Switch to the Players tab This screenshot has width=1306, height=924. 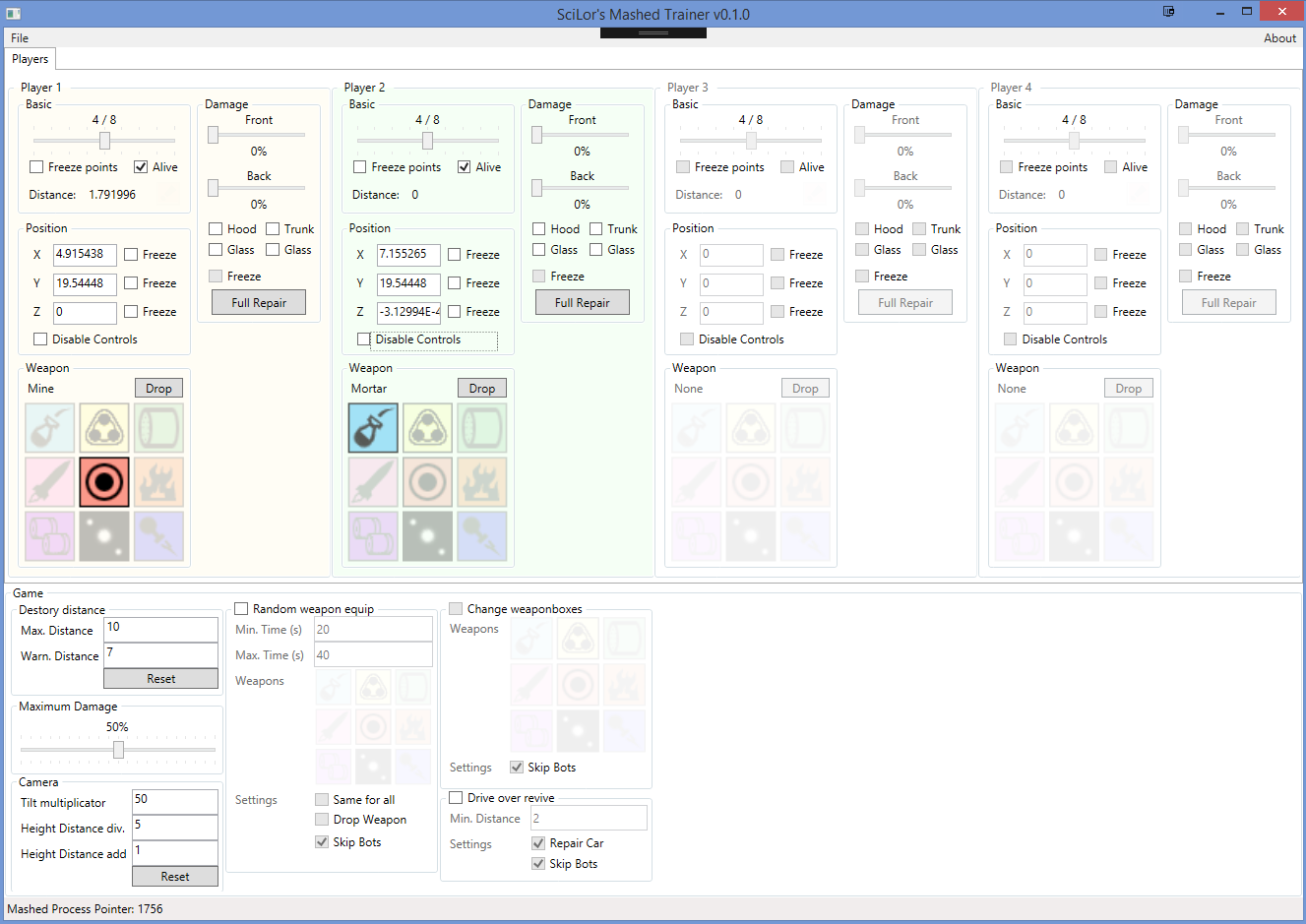click(31, 59)
